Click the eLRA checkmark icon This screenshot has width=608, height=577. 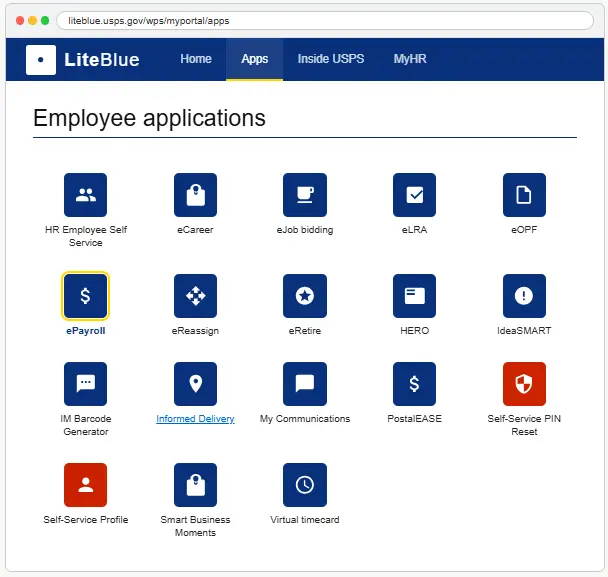(414, 195)
